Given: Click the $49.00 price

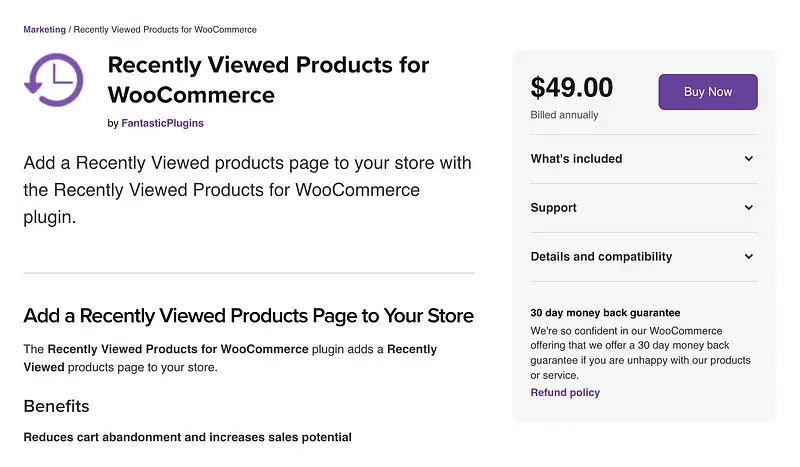Looking at the screenshot, I should (572, 89).
